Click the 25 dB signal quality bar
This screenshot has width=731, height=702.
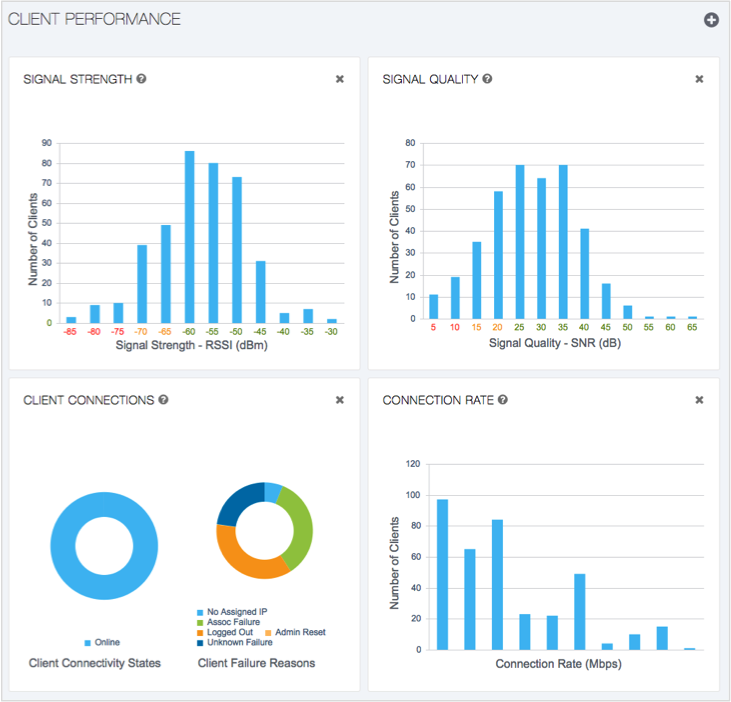(520, 242)
